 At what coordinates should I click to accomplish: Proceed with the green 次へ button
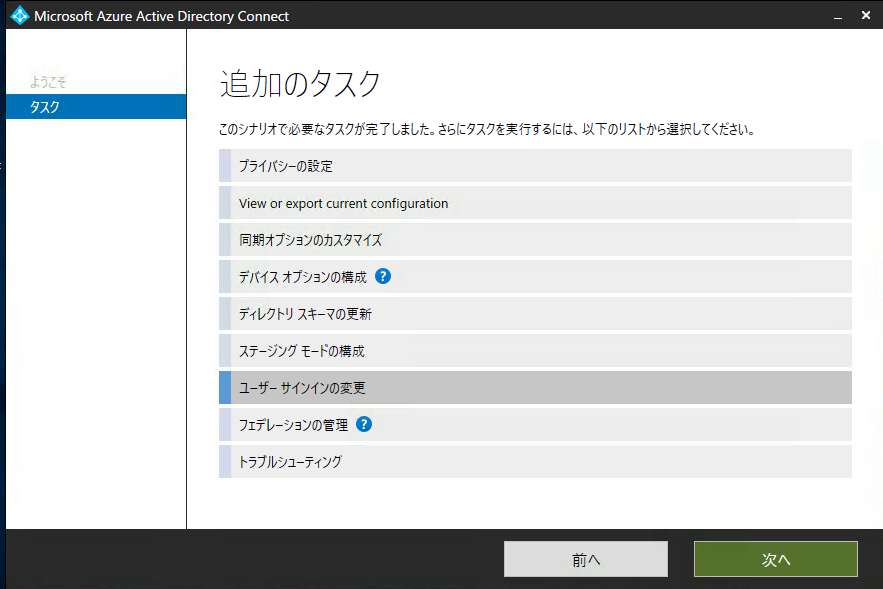pos(775,559)
